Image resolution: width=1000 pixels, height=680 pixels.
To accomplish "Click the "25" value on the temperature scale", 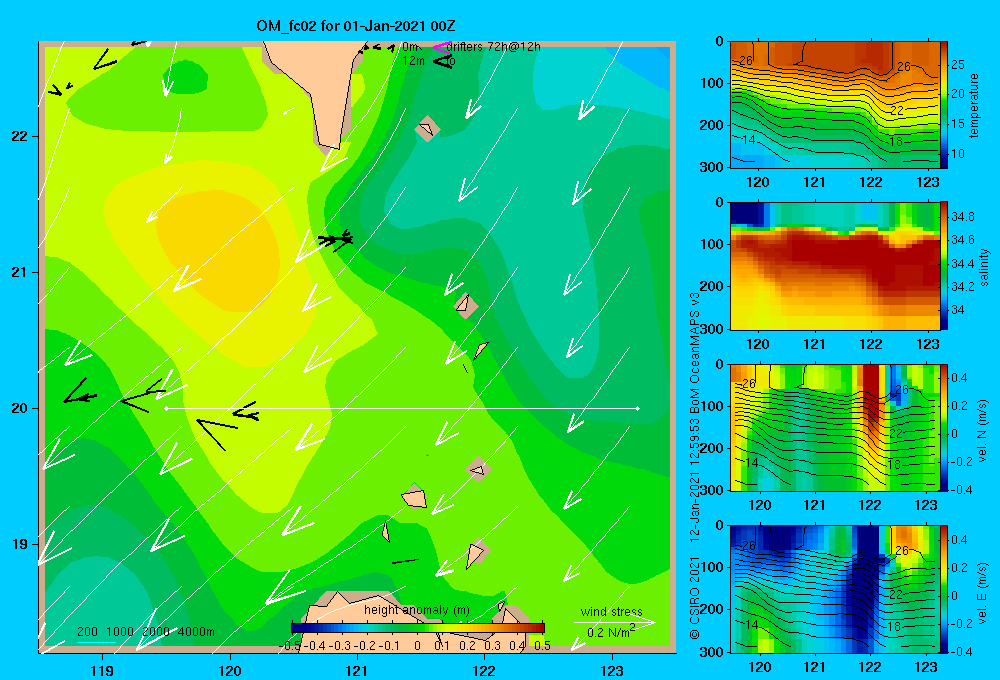I will 958,64.
